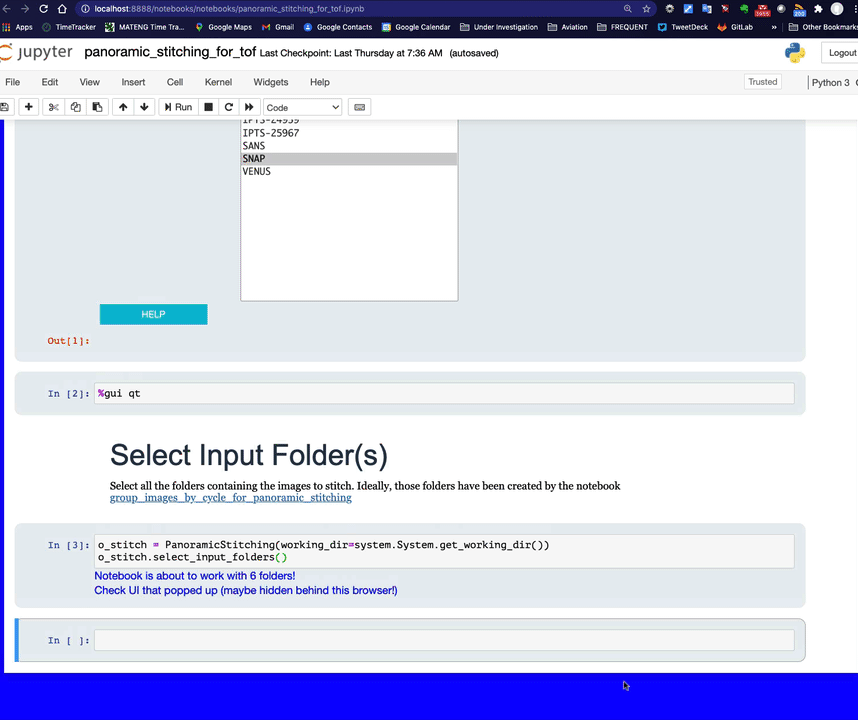Expand the Code cell type dropdown
Viewport: 858px width, 720px height.
click(302, 107)
